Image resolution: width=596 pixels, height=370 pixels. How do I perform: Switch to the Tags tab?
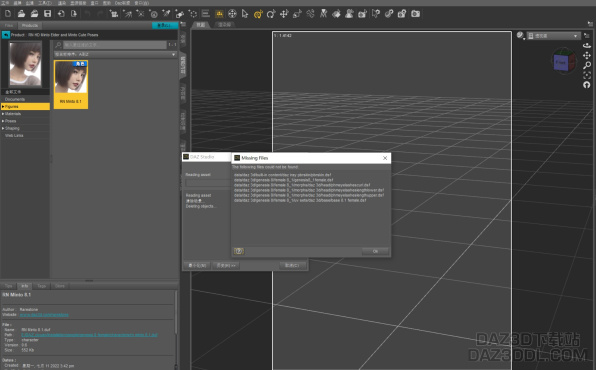point(42,286)
